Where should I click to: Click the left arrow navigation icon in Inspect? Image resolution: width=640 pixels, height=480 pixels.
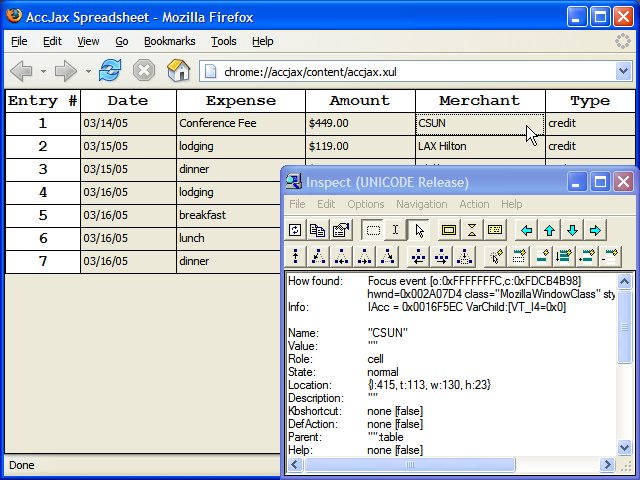tap(527, 230)
